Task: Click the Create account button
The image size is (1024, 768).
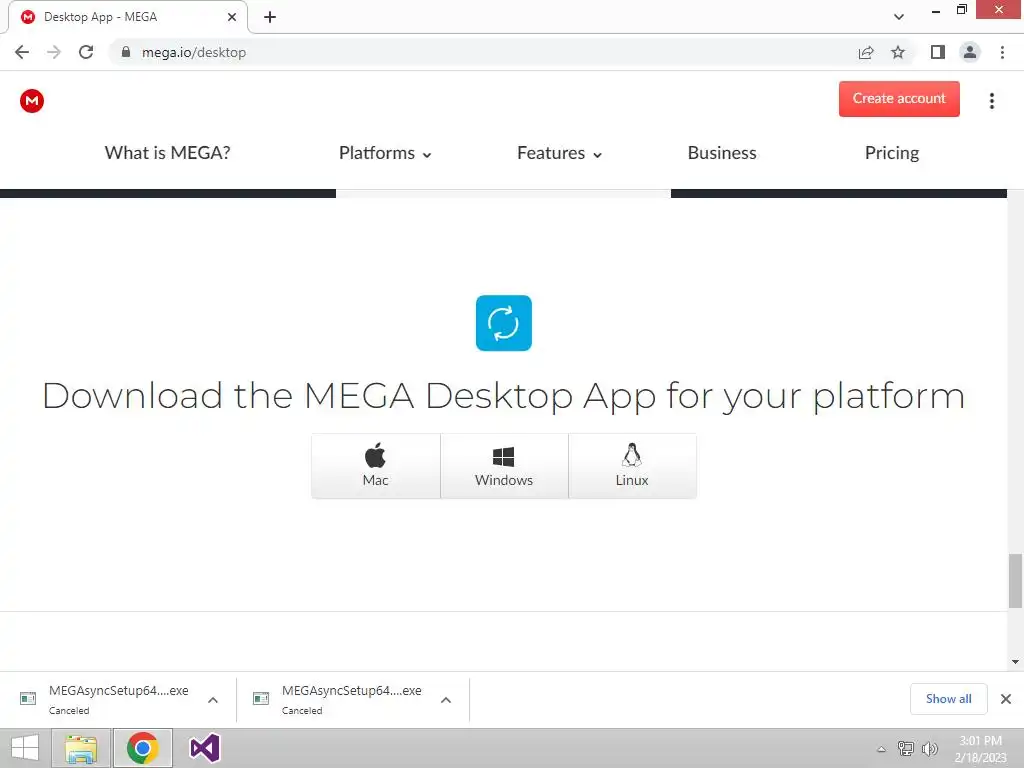Action: 899,99
